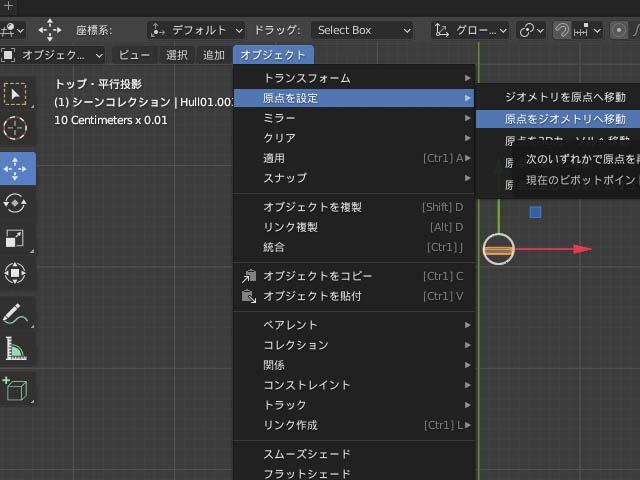This screenshot has width=640, height=480.
Task: Click the red X-axis gizmo arrow
Action: 582,249
